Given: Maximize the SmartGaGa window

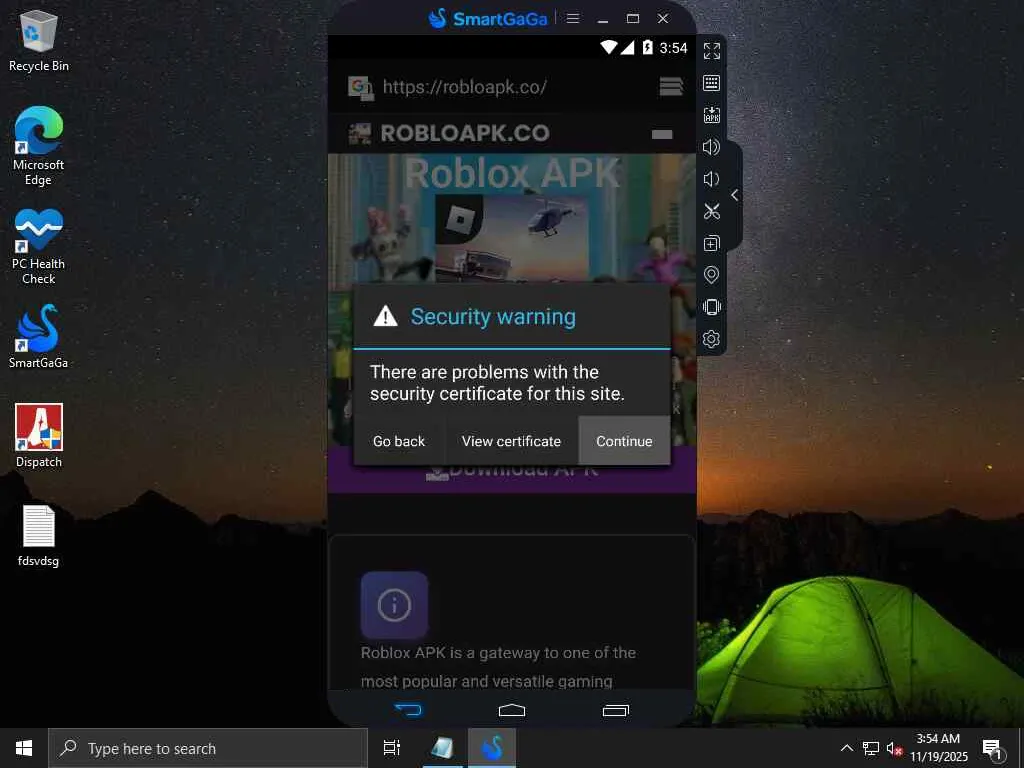Looking at the screenshot, I should [x=633, y=18].
